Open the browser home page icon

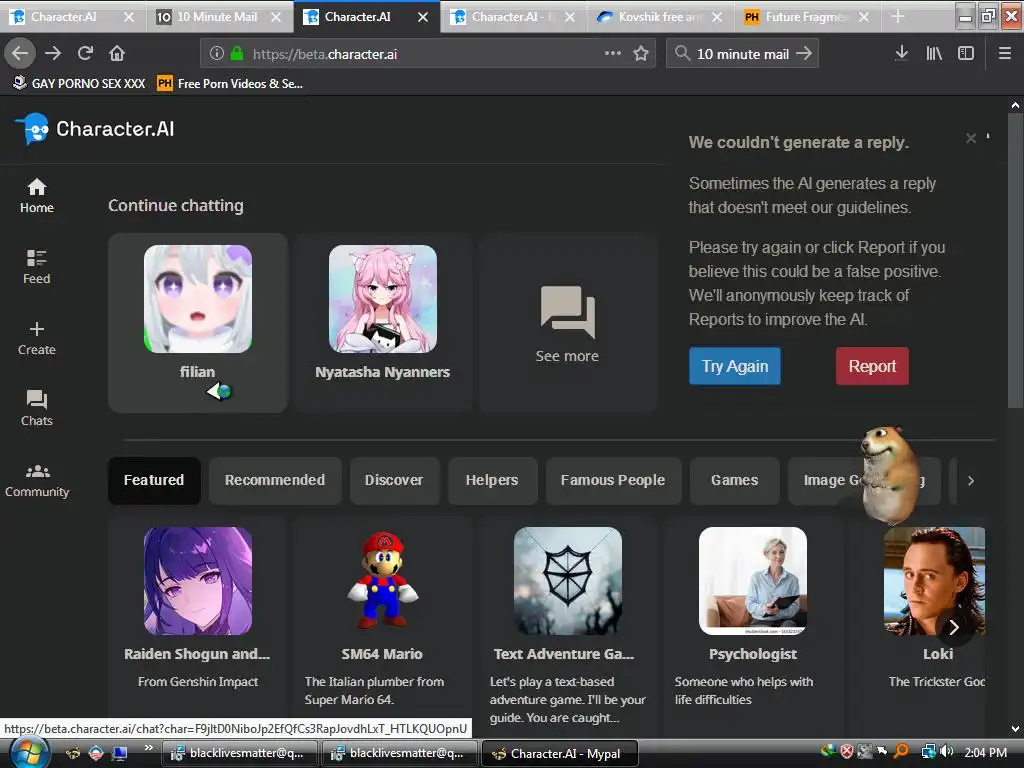tap(117, 53)
